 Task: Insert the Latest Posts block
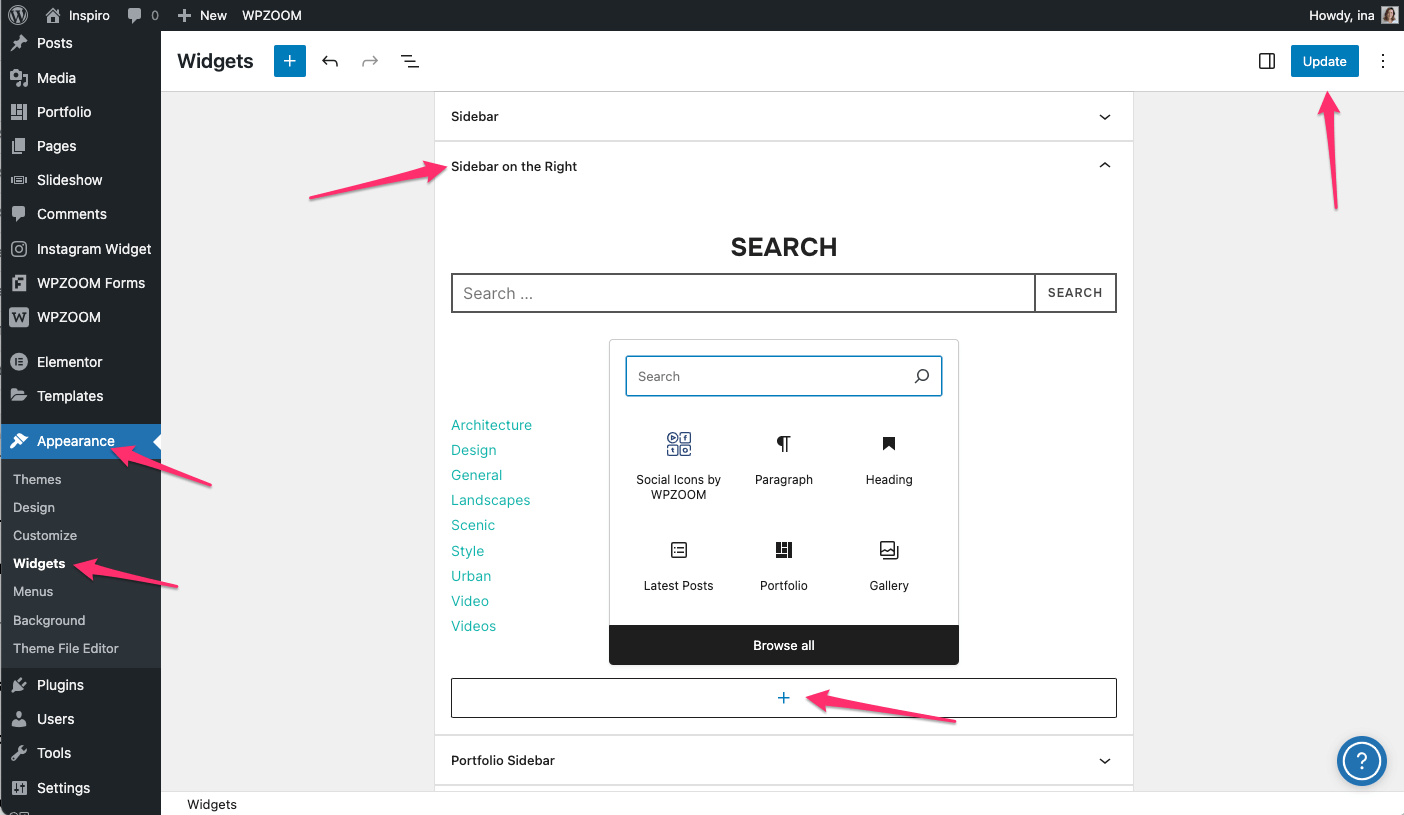(x=678, y=565)
